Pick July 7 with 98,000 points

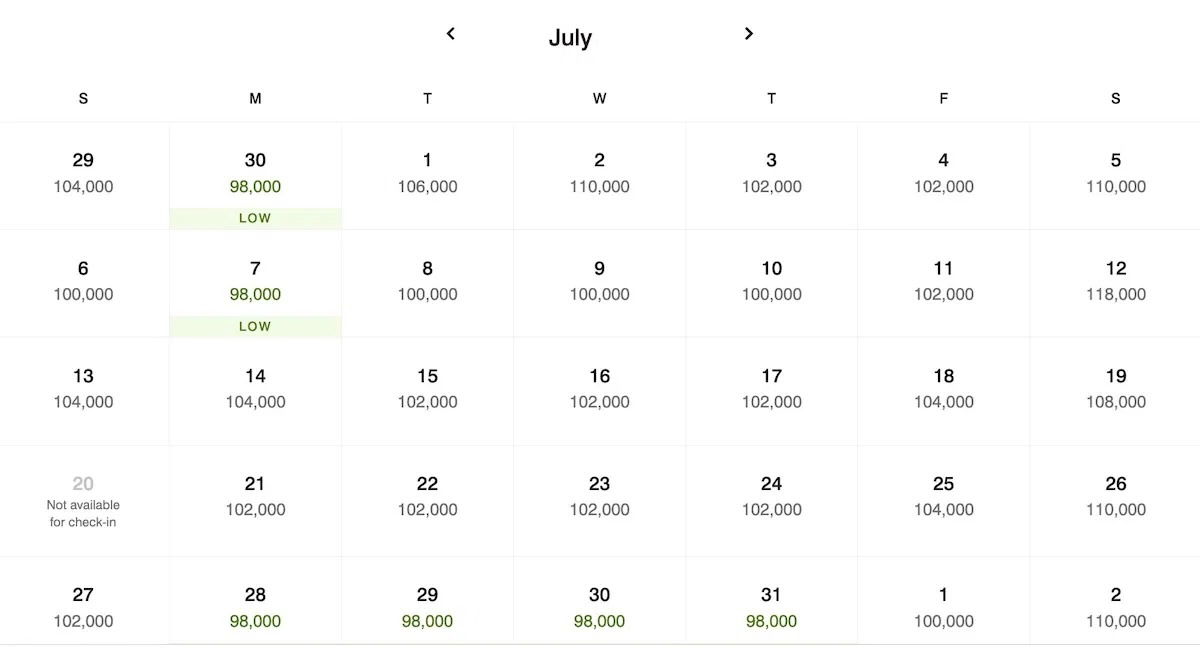click(255, 282)
